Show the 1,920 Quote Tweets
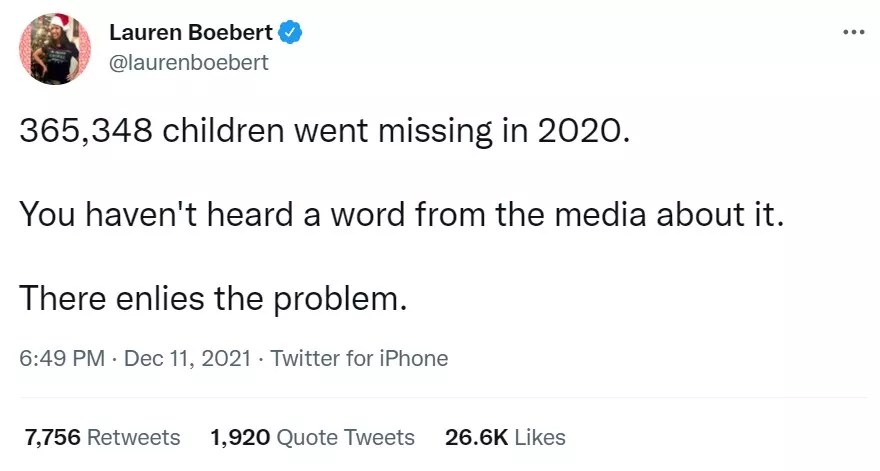 tap(312, 437)
